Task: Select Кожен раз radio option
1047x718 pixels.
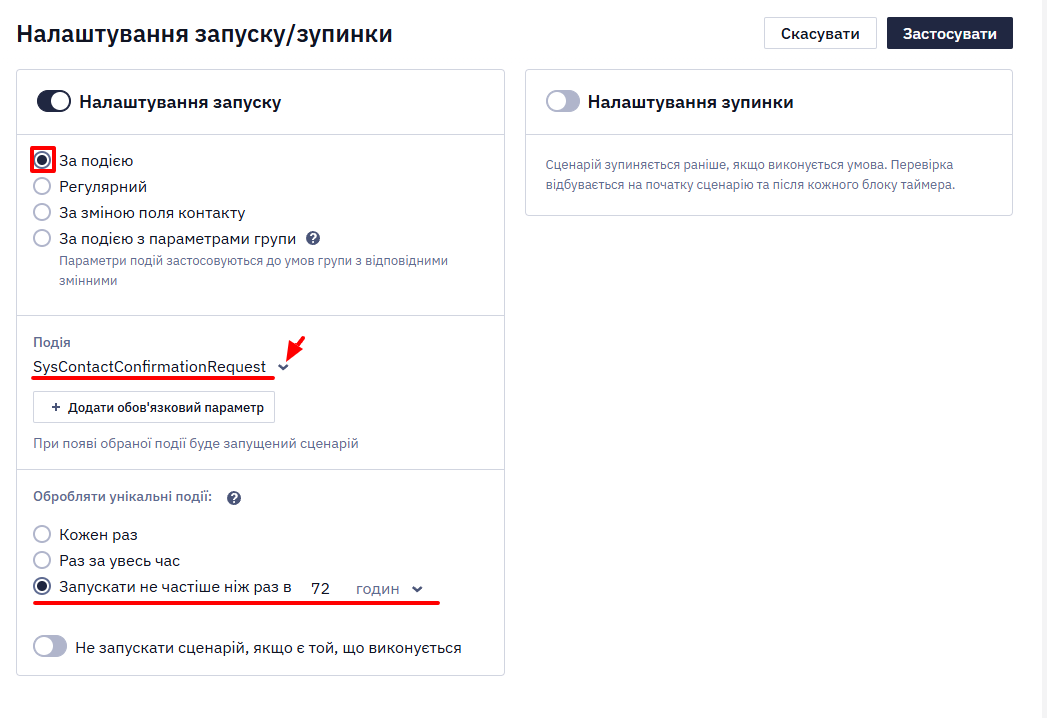Action: point(42,534)
